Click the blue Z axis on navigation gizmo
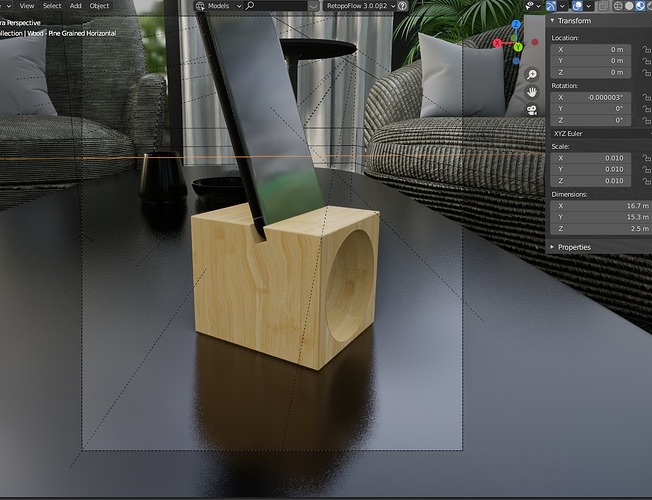652x500 pixels. 516,24
